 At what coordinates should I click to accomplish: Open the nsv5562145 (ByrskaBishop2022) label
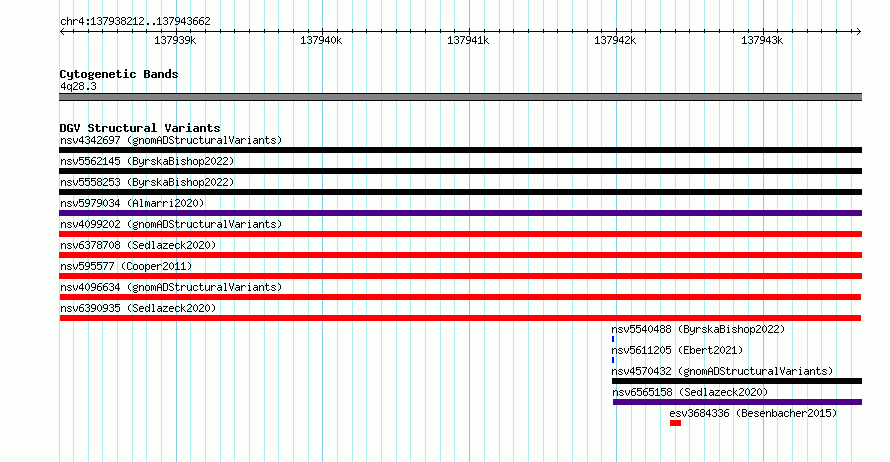pyautogui.click(x=147, y=161)
